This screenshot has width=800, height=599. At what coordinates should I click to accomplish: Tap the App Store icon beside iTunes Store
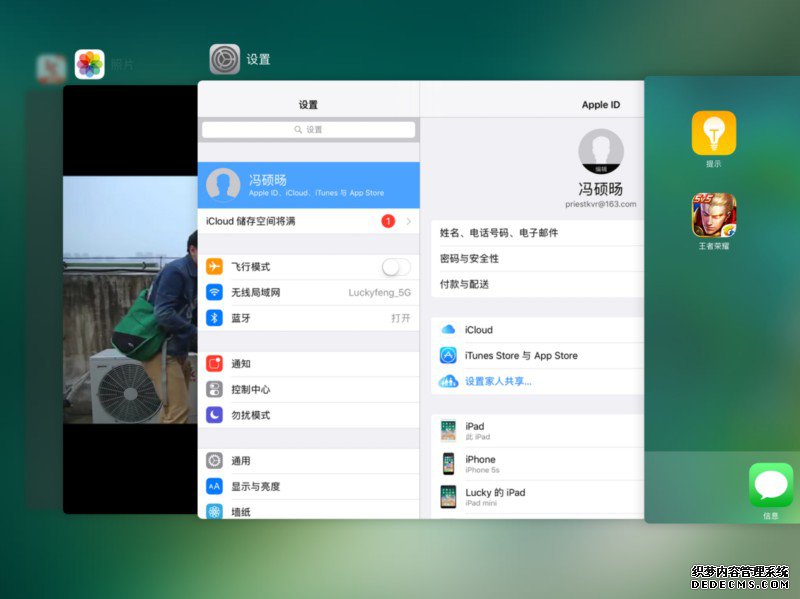(x=448, y=355)
